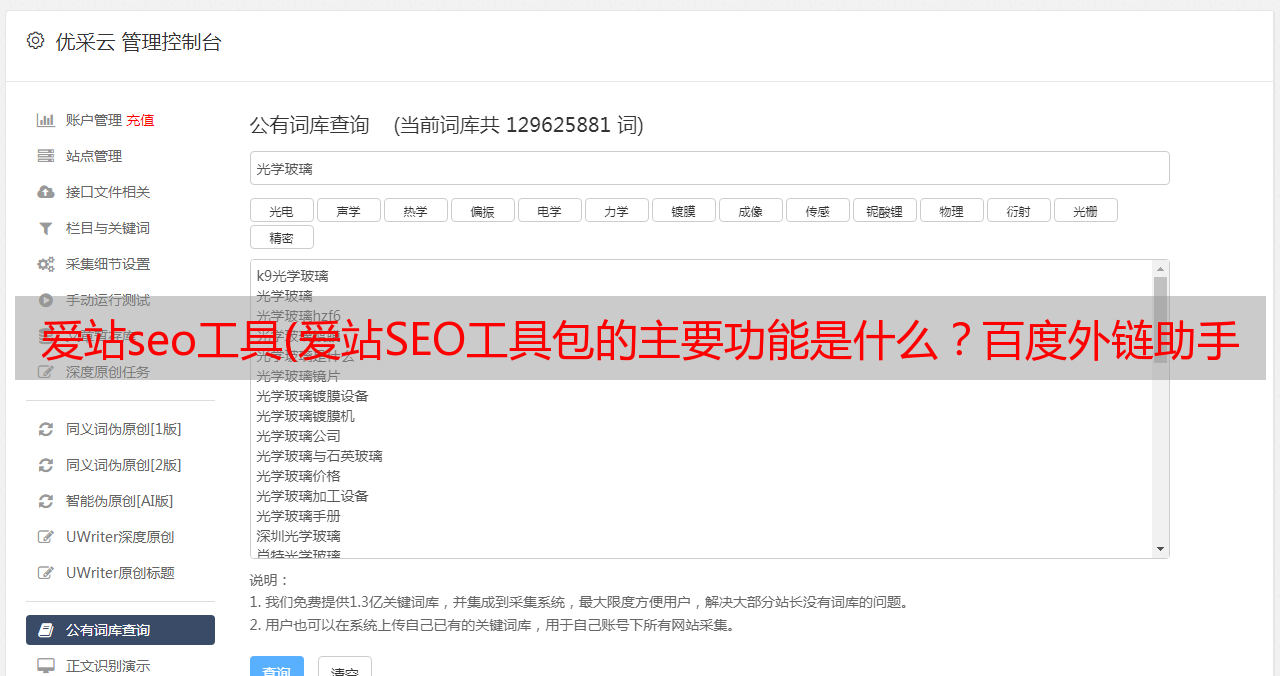Click the 传感 tag button

pyautogui.click(x=817, y=210)
